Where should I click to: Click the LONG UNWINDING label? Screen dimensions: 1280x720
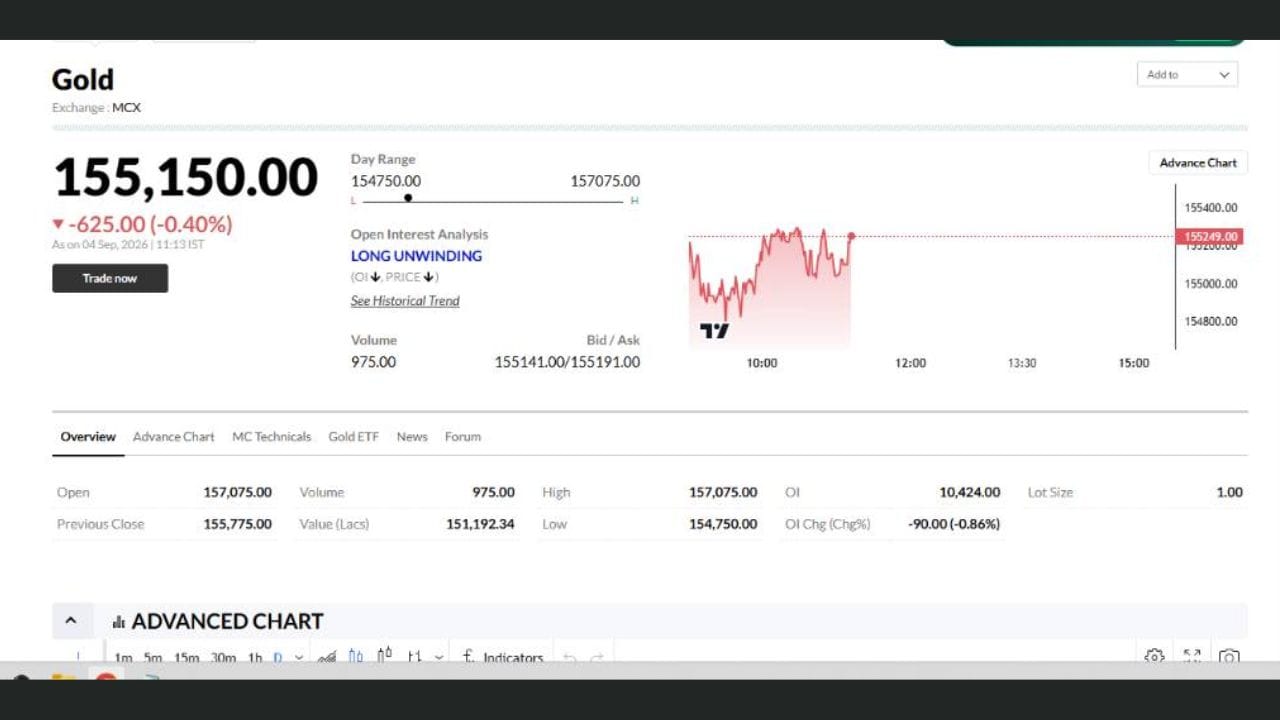coord(416,256)
